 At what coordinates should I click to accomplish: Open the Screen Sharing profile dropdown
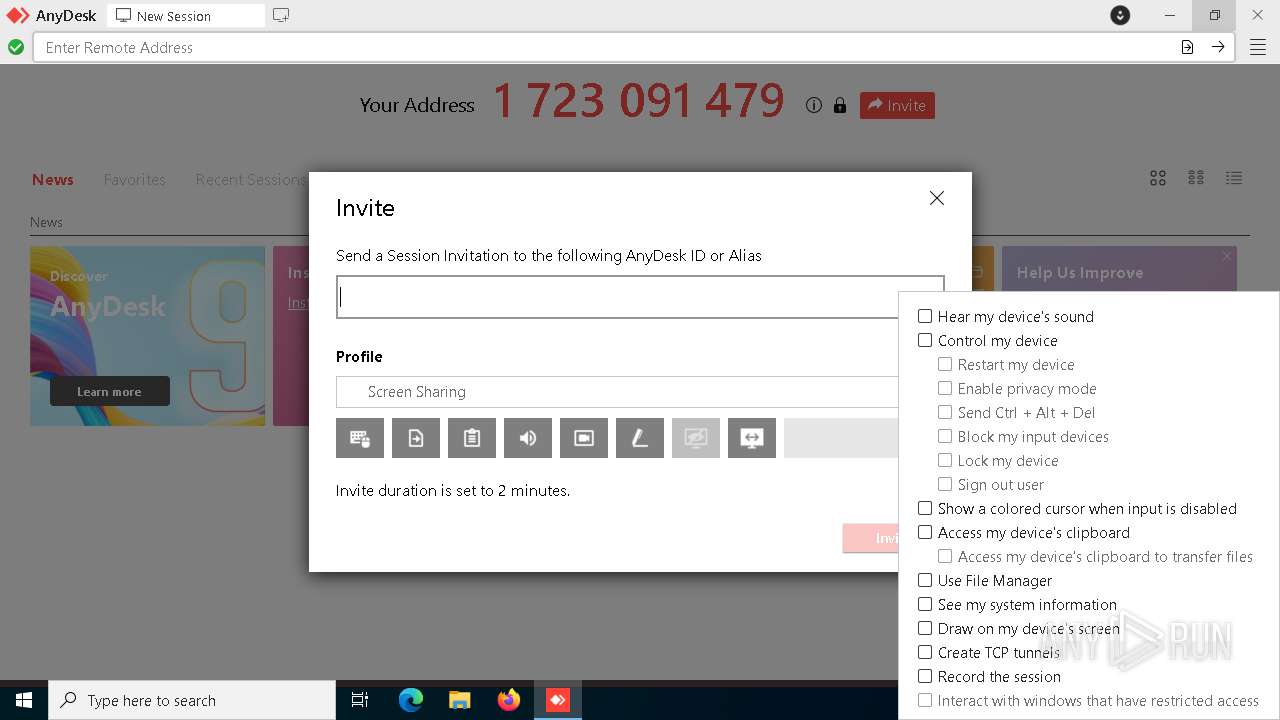[x=617, y=392]
